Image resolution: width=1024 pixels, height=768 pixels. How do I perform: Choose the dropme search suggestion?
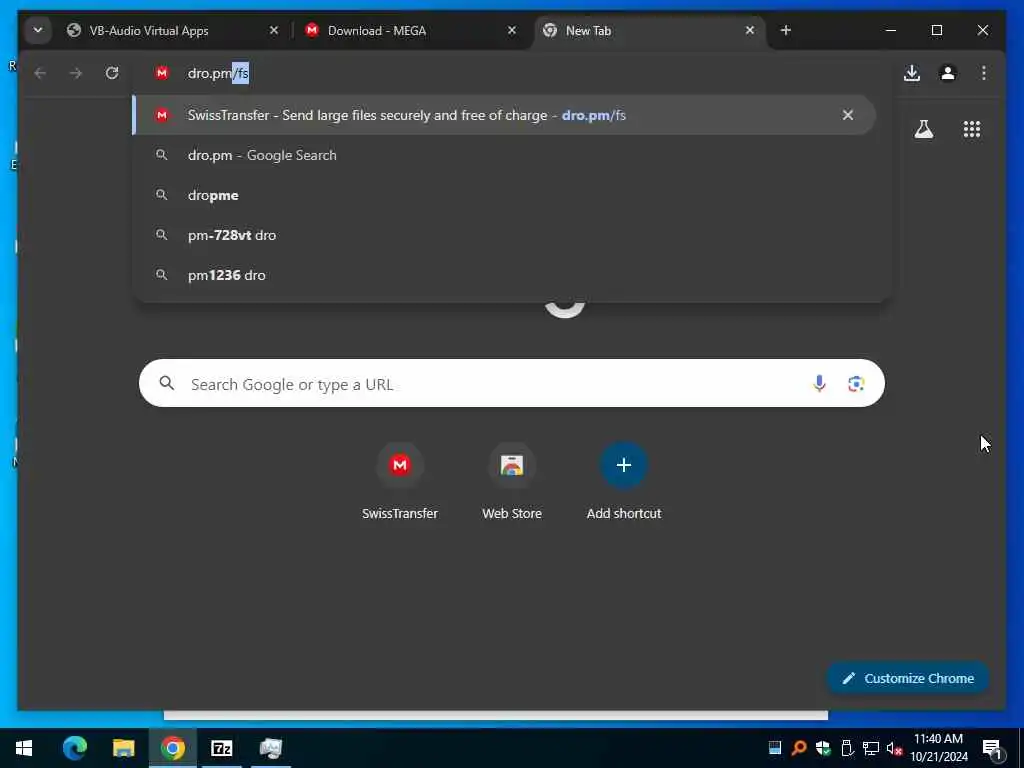[504, 195]
